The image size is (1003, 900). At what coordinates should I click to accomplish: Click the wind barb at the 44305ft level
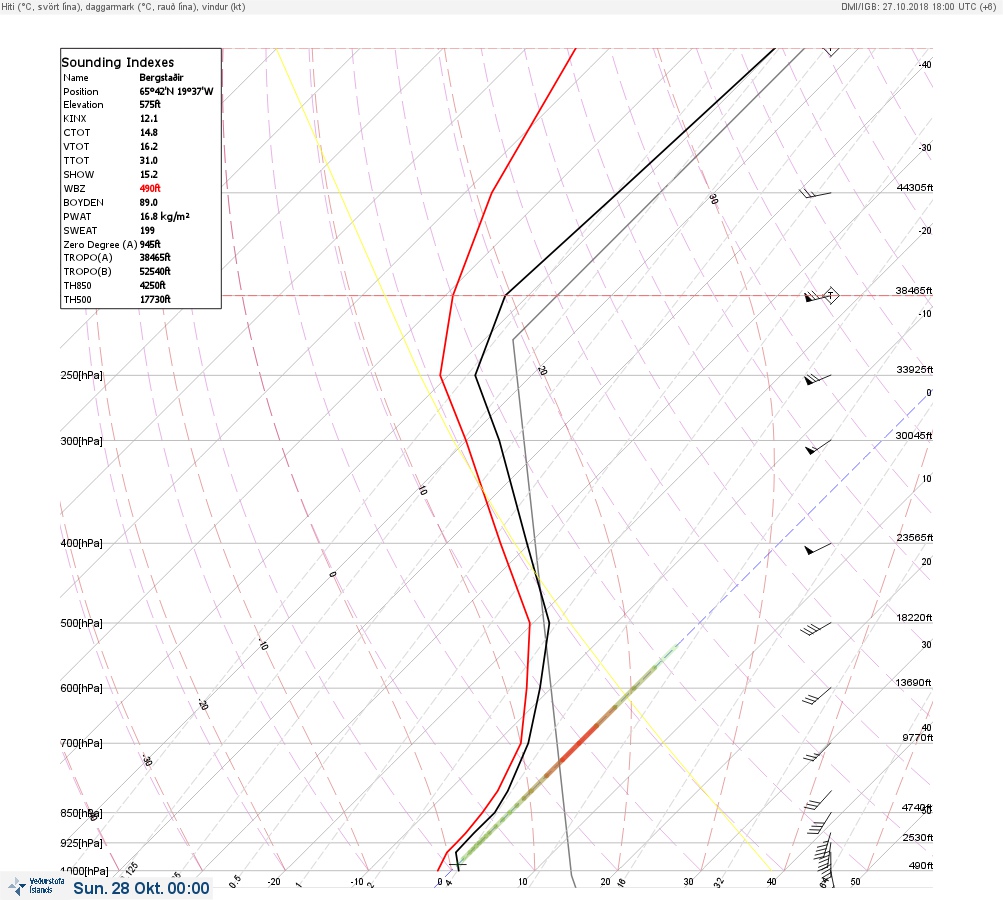click(816, 193)
